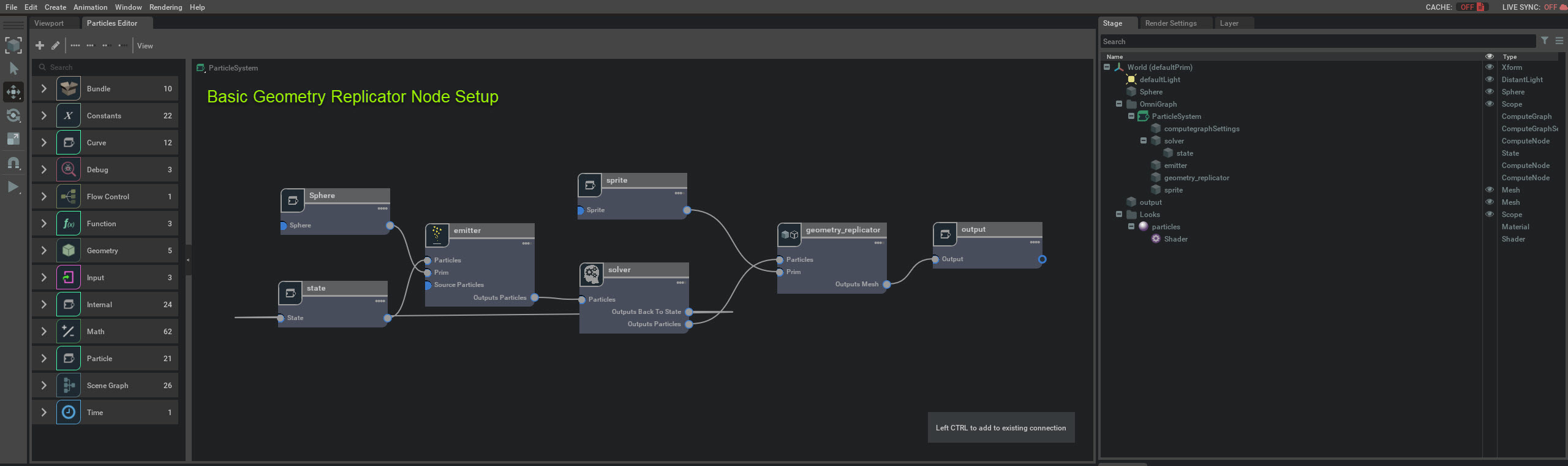Viewport: 1568px width, 466px height.
Task: Choose the rotate tool in left toolbar
Action: tap(13, 115)
